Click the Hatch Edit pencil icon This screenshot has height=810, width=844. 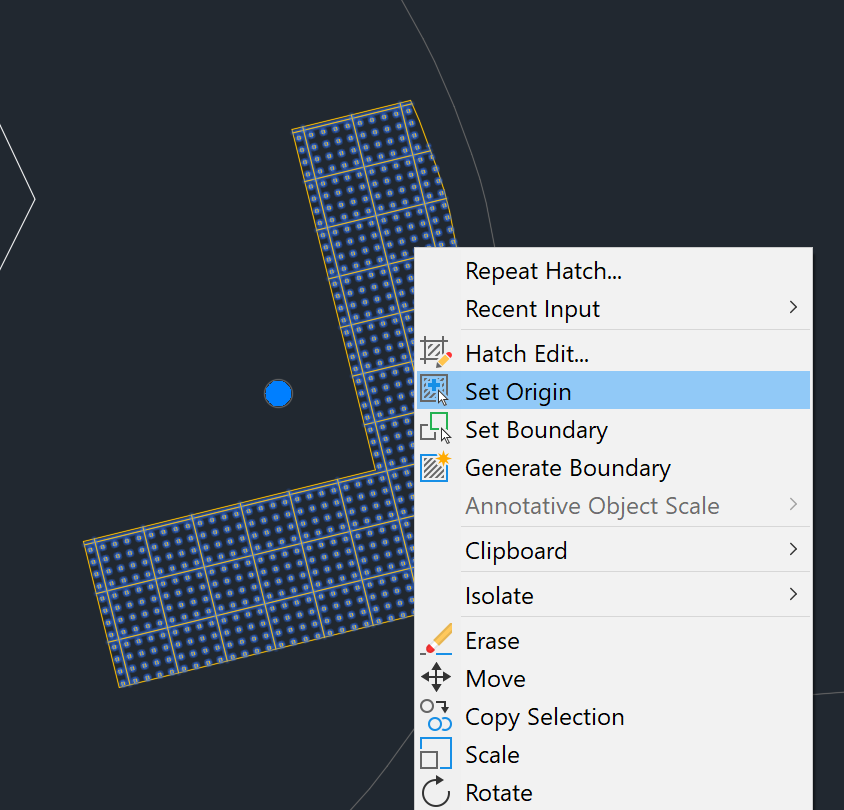(435, 353)
